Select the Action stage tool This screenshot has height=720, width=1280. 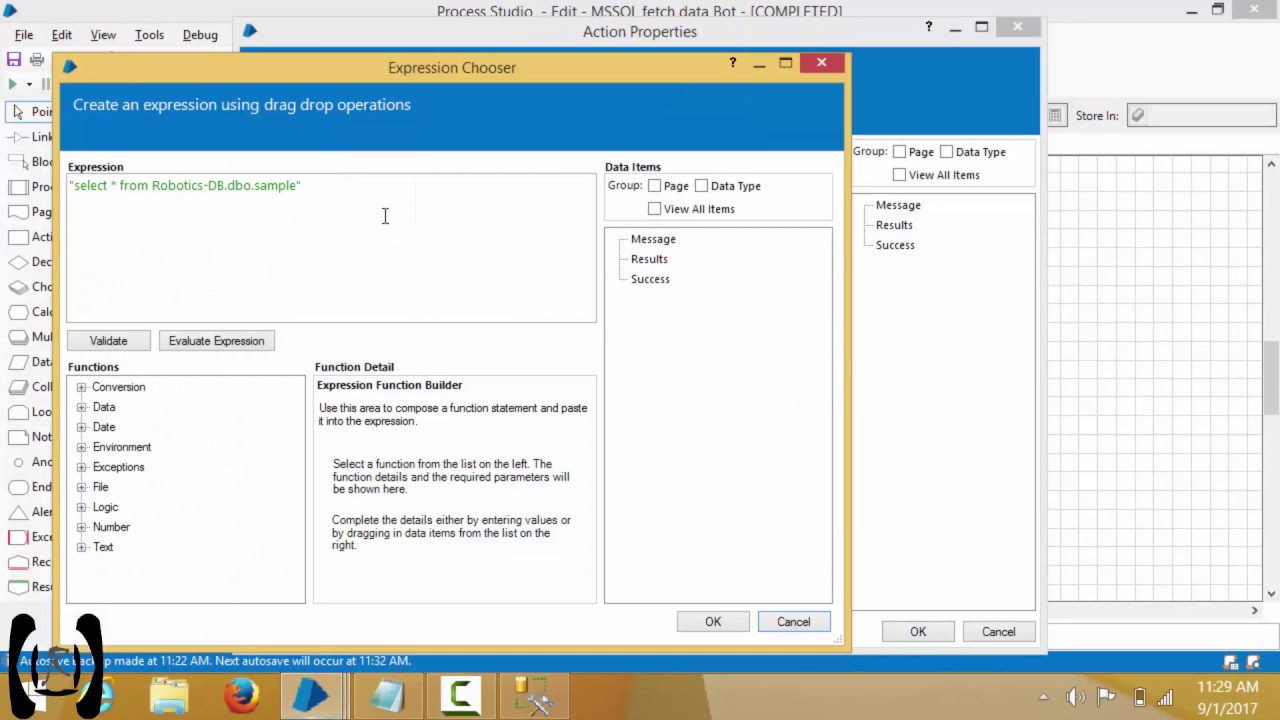pyautogui.click(x=28, y=237)
